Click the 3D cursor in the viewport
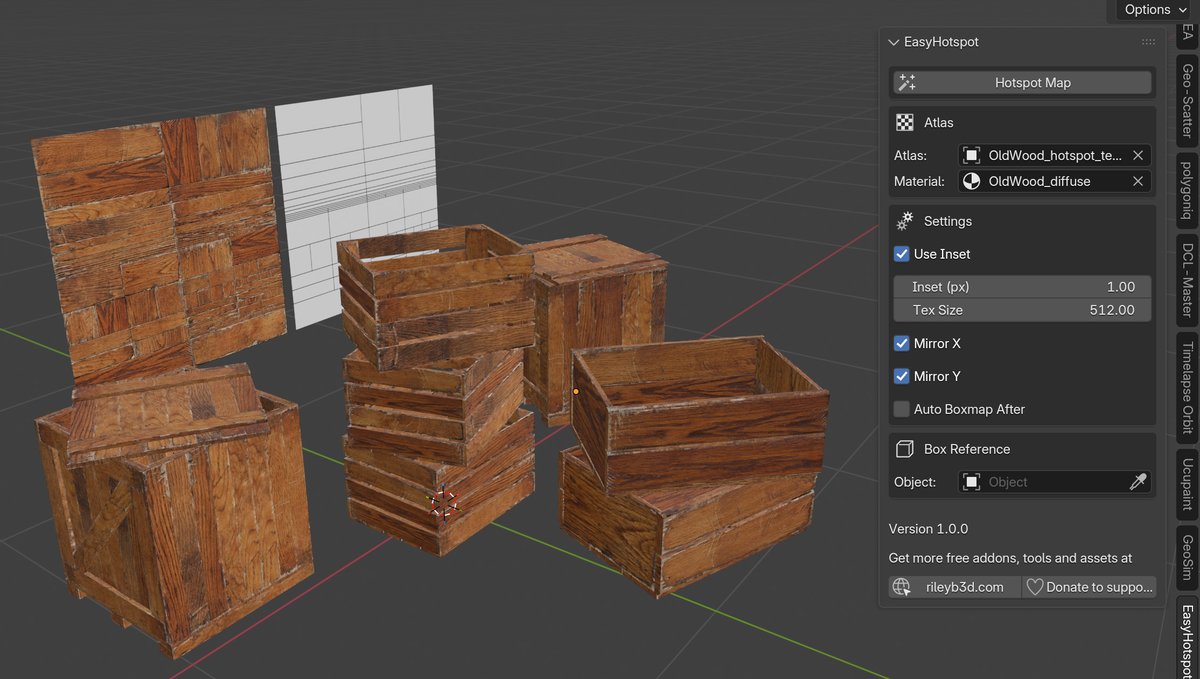This screenshot has height=679, width=1200. pos(442,502)
